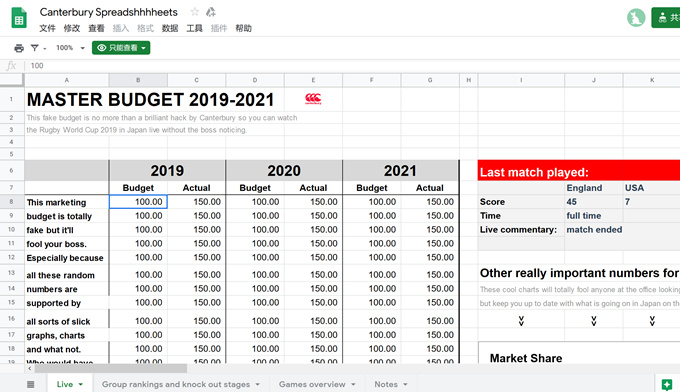Select column A header
This screenshot has height=392, width=680.
coord(66,80)
